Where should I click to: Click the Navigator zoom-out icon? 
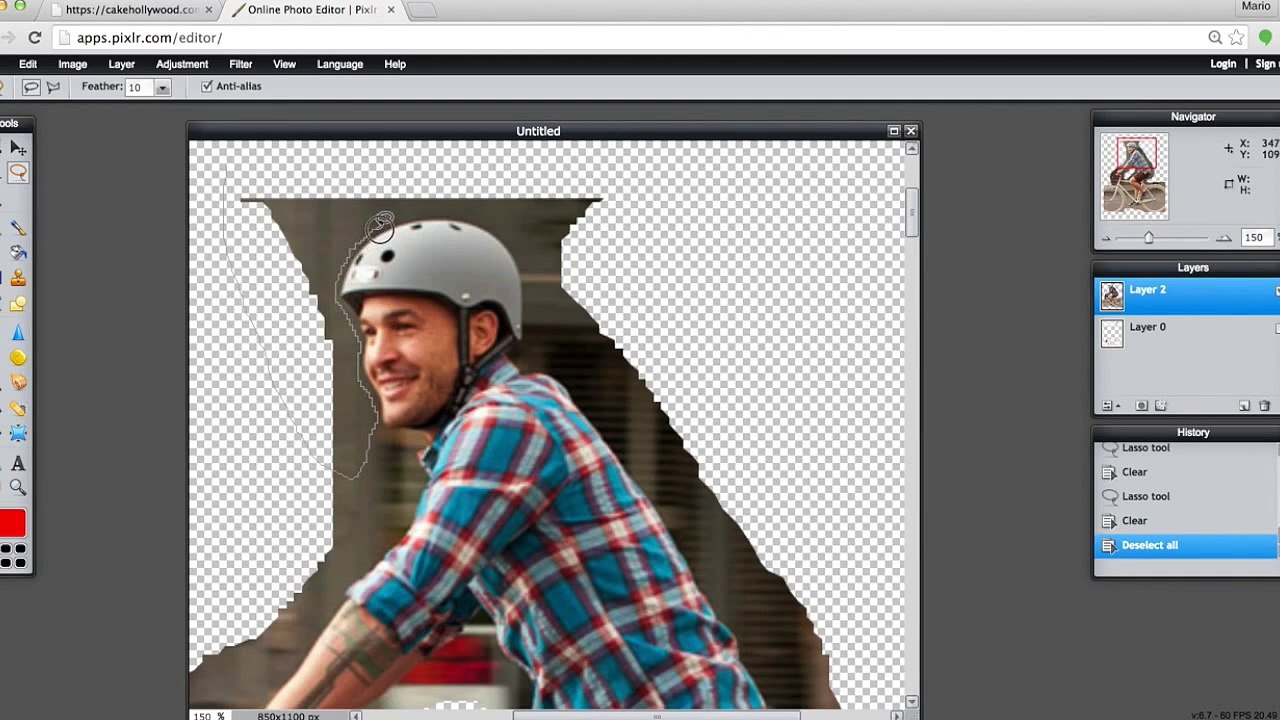1106,238
